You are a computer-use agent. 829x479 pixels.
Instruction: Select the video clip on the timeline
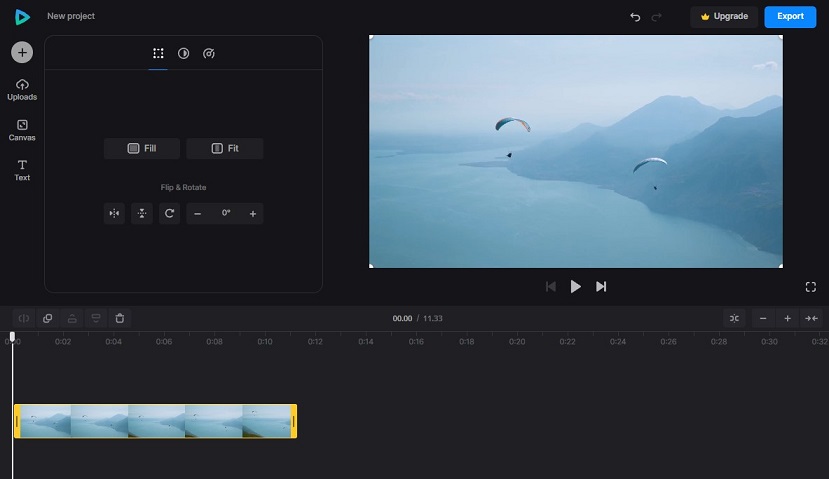point(155,421)
